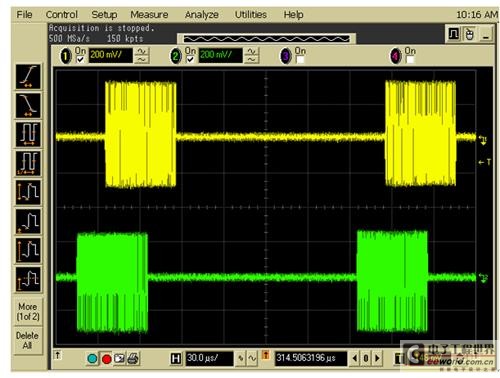Select the fall time measurement icon
Screen dimensions: 500x378
28,105
